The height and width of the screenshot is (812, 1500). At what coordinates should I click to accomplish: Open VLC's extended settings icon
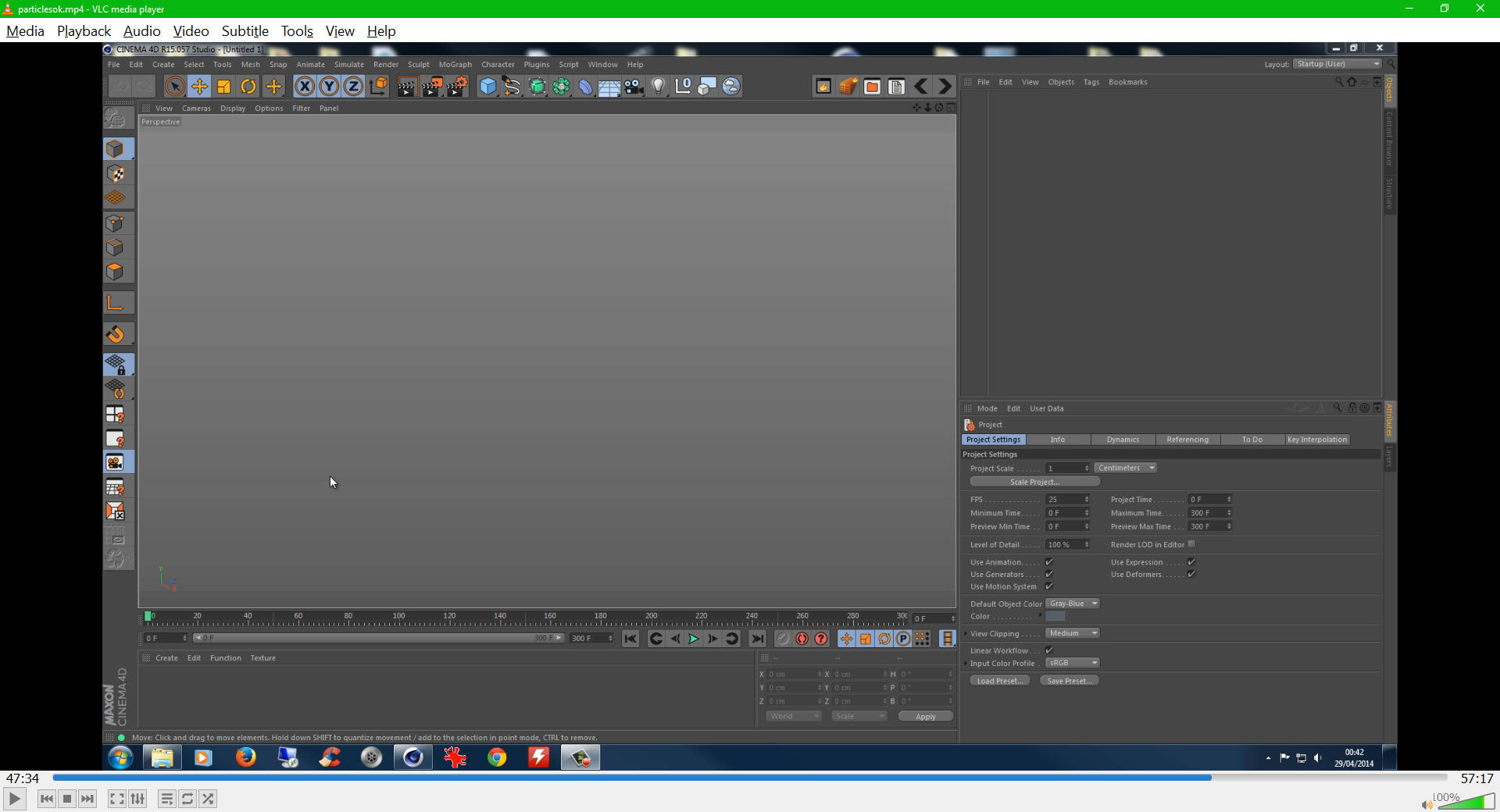[138, 799]
